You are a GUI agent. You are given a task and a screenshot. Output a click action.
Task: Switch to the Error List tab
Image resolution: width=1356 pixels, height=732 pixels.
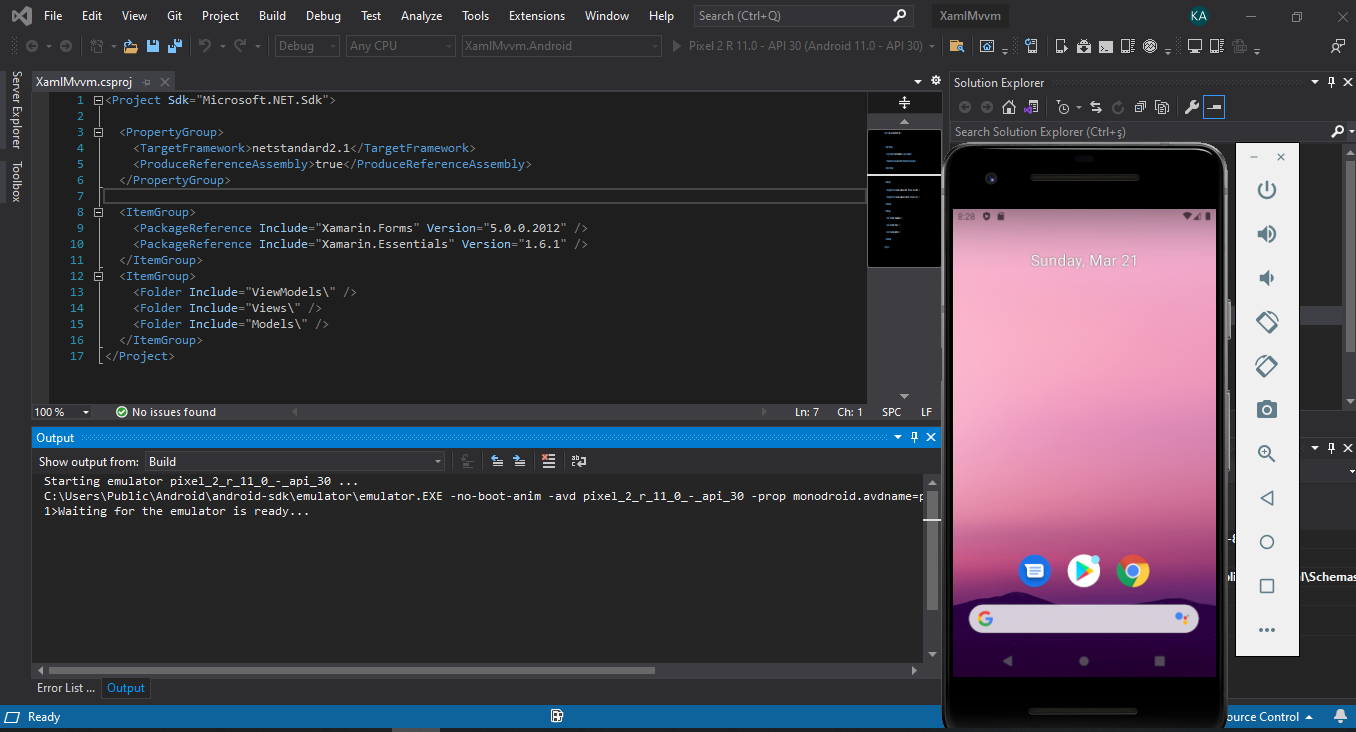(66, 688)
